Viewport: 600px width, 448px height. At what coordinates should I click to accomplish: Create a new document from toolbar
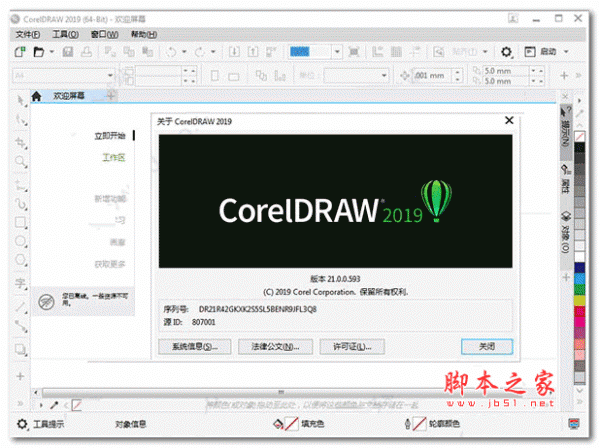click(20, 52)
